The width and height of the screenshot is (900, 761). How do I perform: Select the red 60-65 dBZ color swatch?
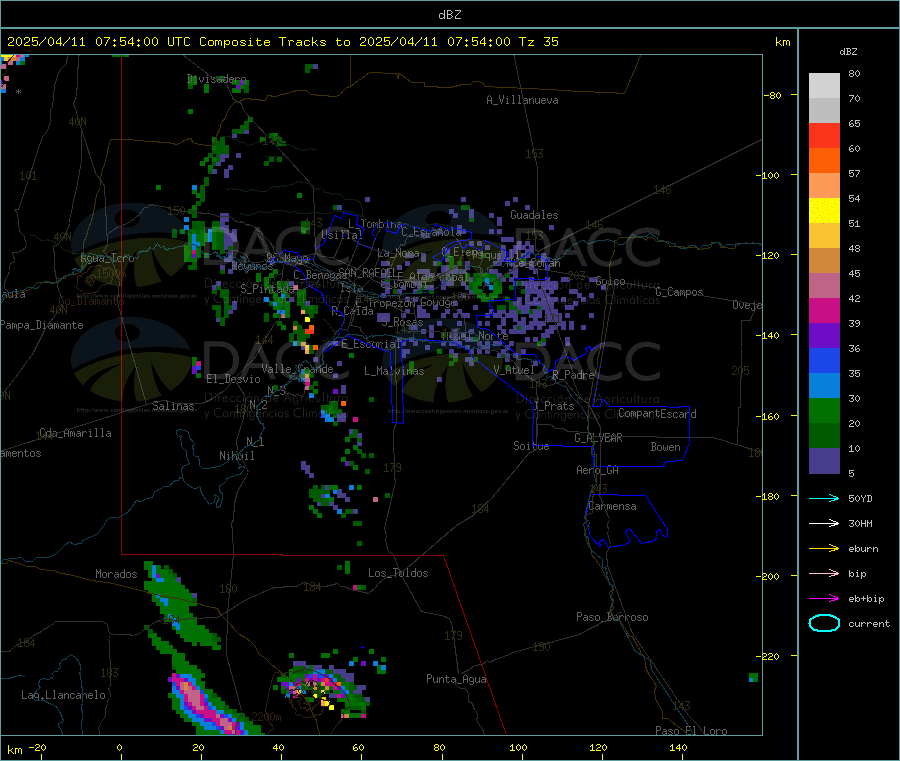[824, 136]
